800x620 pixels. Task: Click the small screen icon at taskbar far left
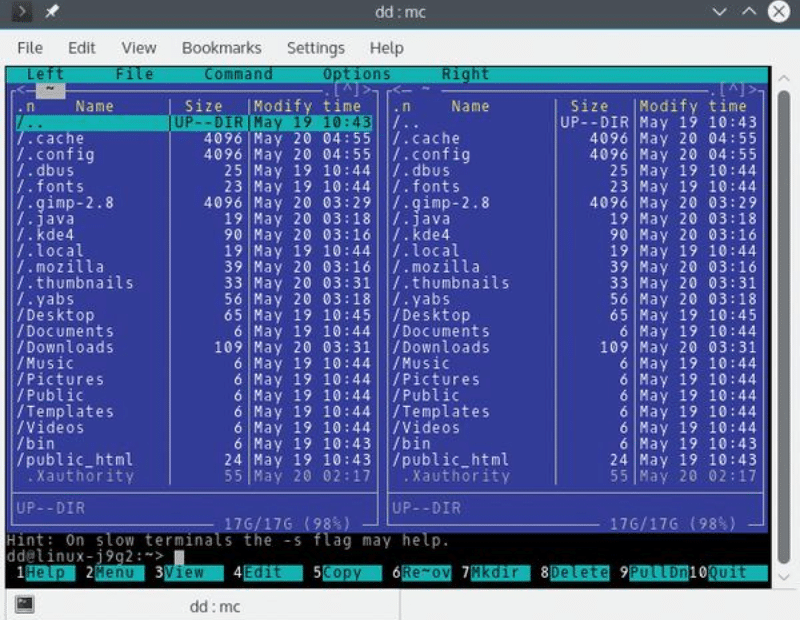pyautogui.click(x=24, y=605)
